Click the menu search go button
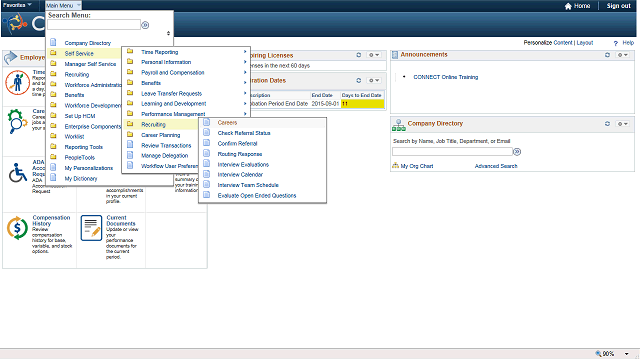640x360 pixels. pos(145,25)
